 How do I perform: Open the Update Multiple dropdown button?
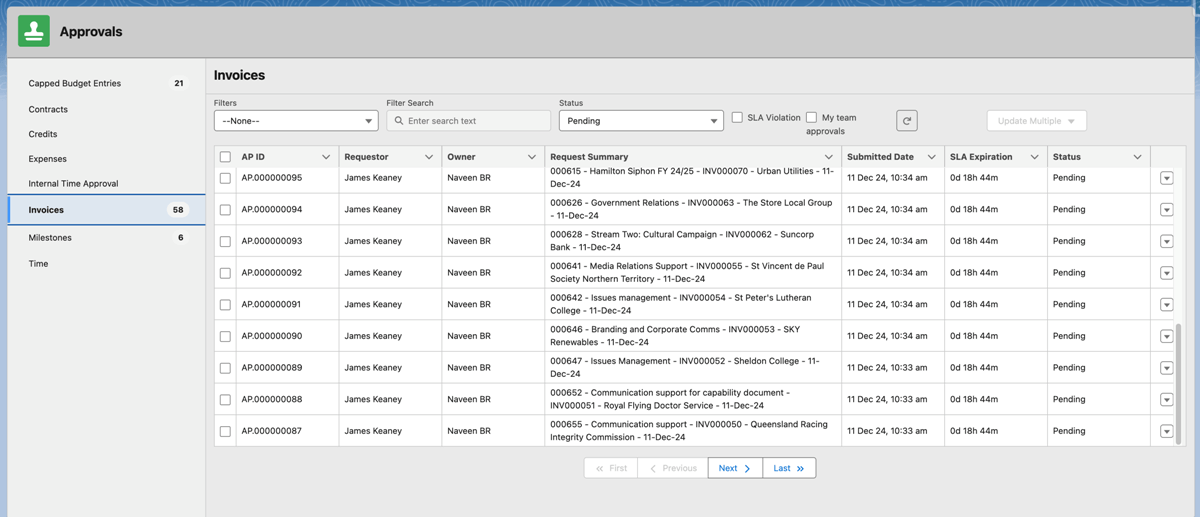point(1036,121)
